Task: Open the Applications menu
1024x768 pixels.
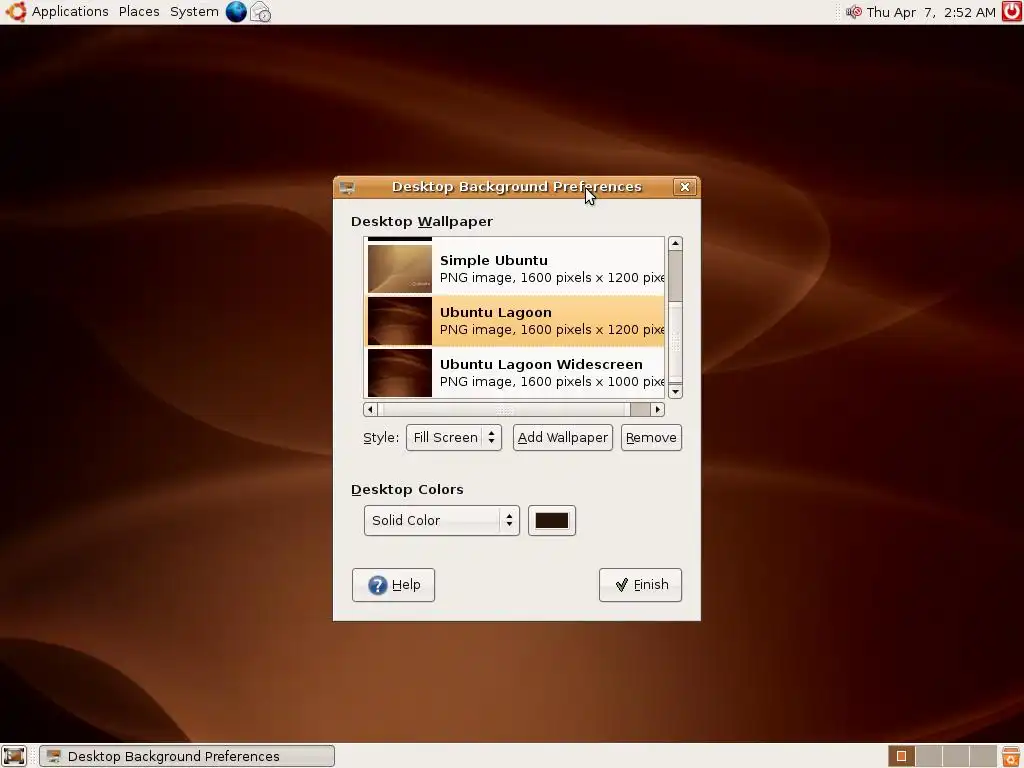Action: (70, 12)
